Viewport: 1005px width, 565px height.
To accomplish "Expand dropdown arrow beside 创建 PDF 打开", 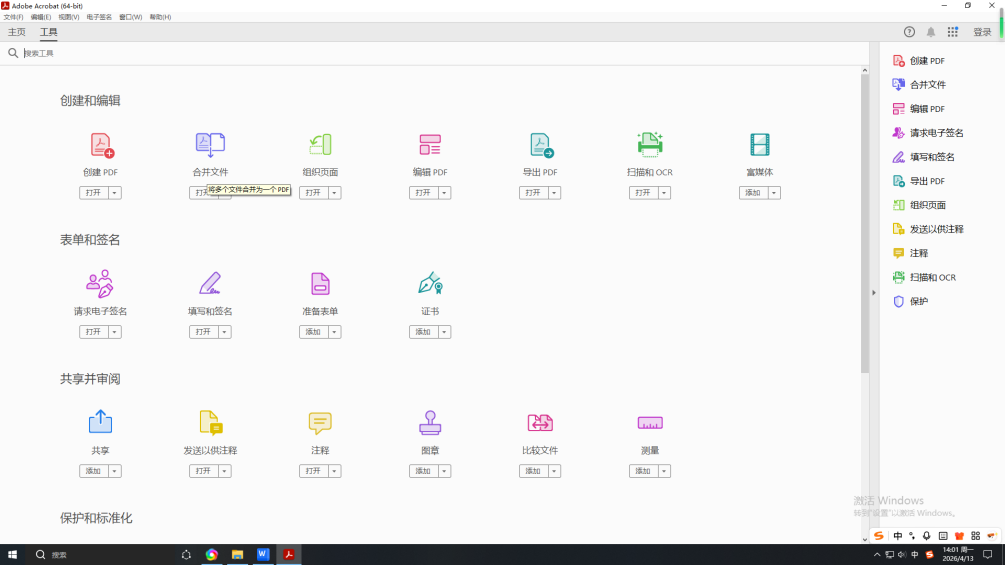I will (115, 193).
